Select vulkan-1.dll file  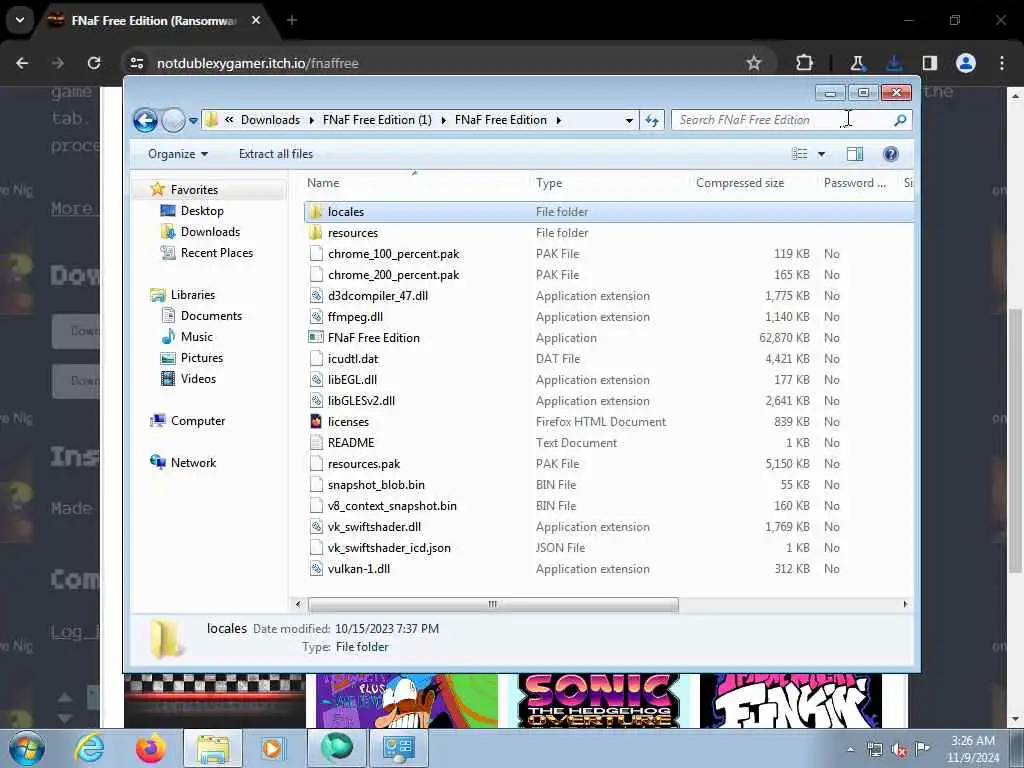click(x=359, y=569)
